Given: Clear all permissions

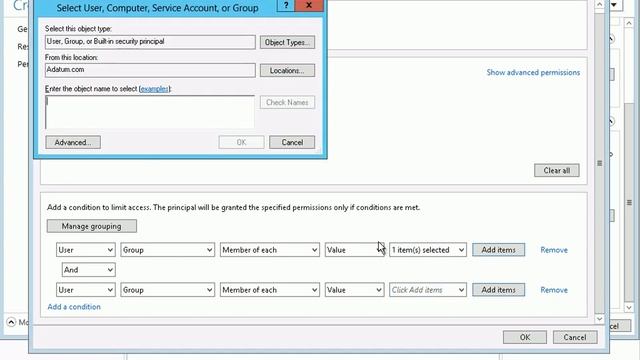Looking at the screenshot, I should point(557,170).
